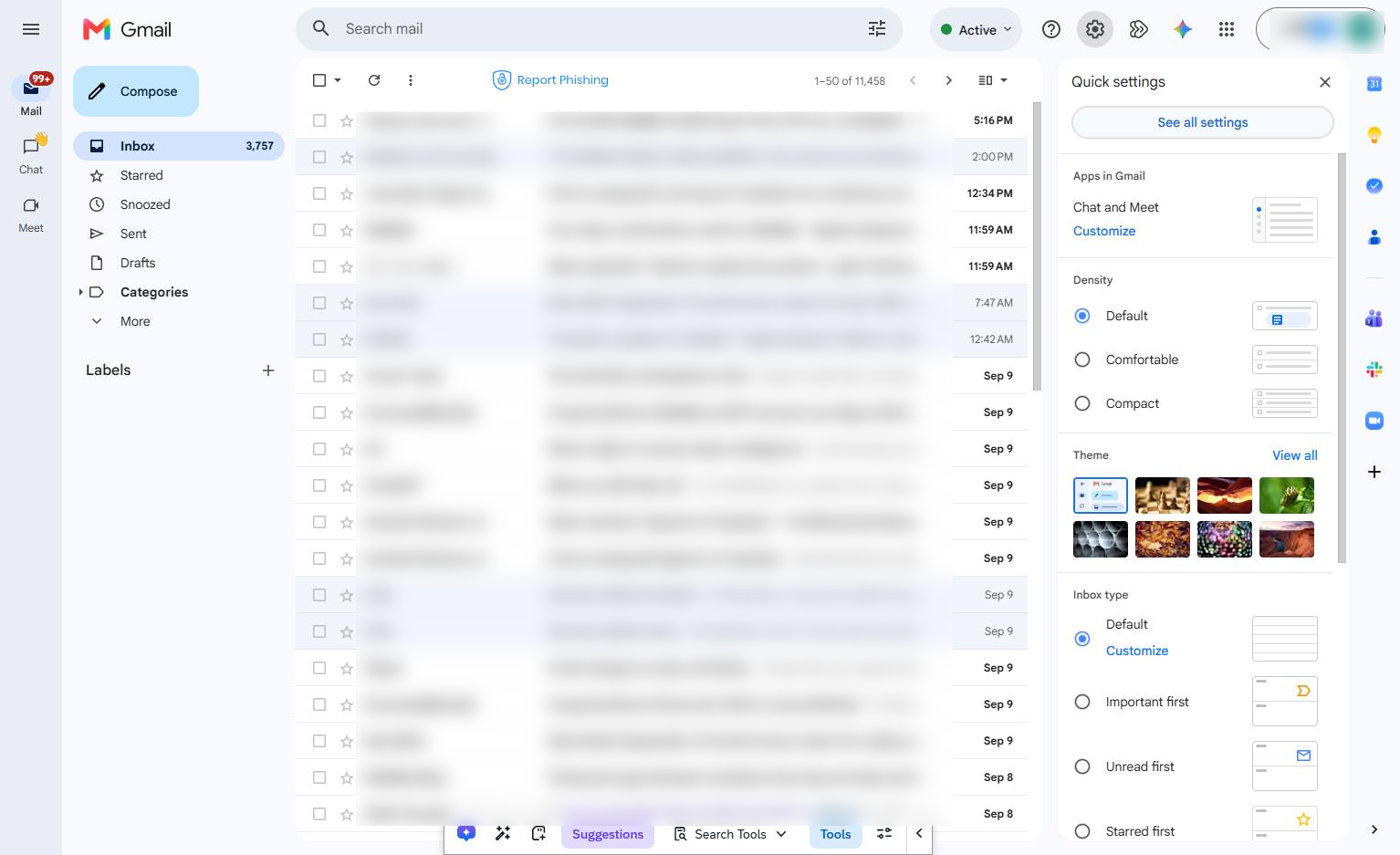The height and width of the screenshot is (855, 1400).
Task: Choose Unread first inbox type
Action: click(1082, 766)
